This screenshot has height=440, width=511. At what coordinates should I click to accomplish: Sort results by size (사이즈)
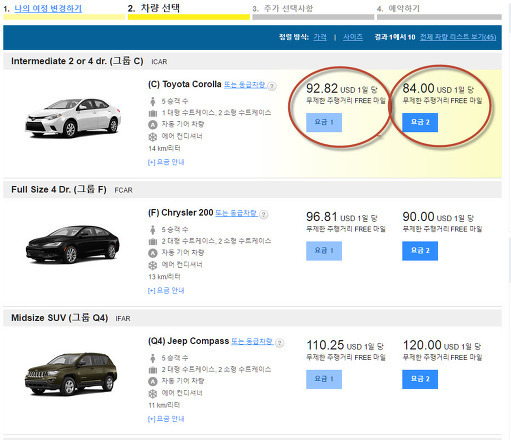(353, 37)
